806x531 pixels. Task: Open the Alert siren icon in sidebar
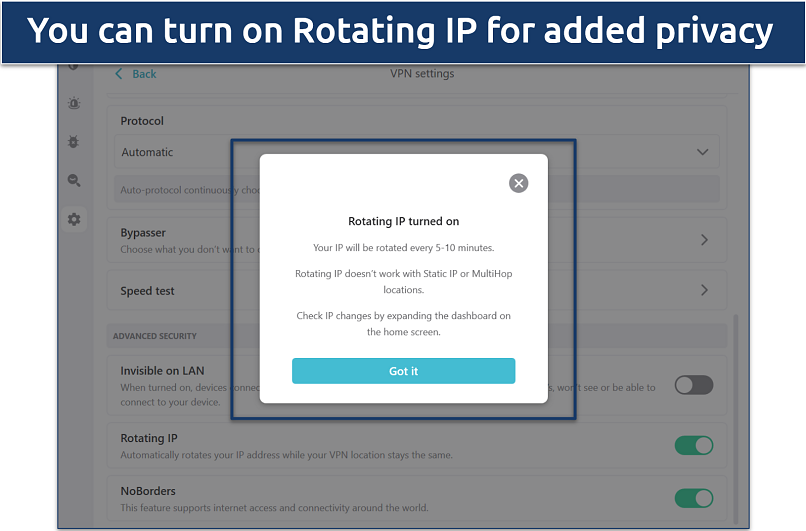(74, 103)
